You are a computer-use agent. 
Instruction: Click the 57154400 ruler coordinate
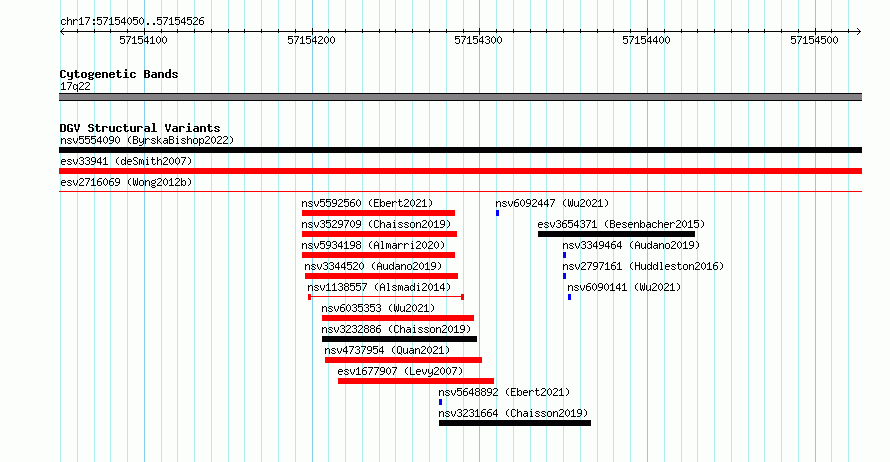pos(646,40)
